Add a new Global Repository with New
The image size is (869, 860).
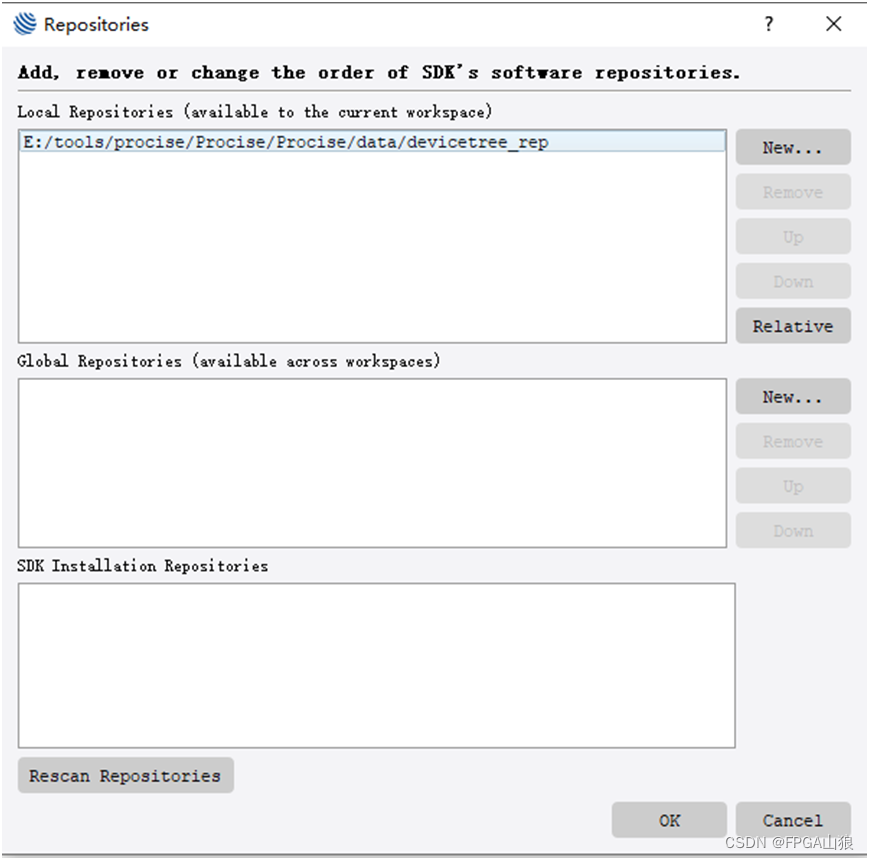click(x=792, y=396)
